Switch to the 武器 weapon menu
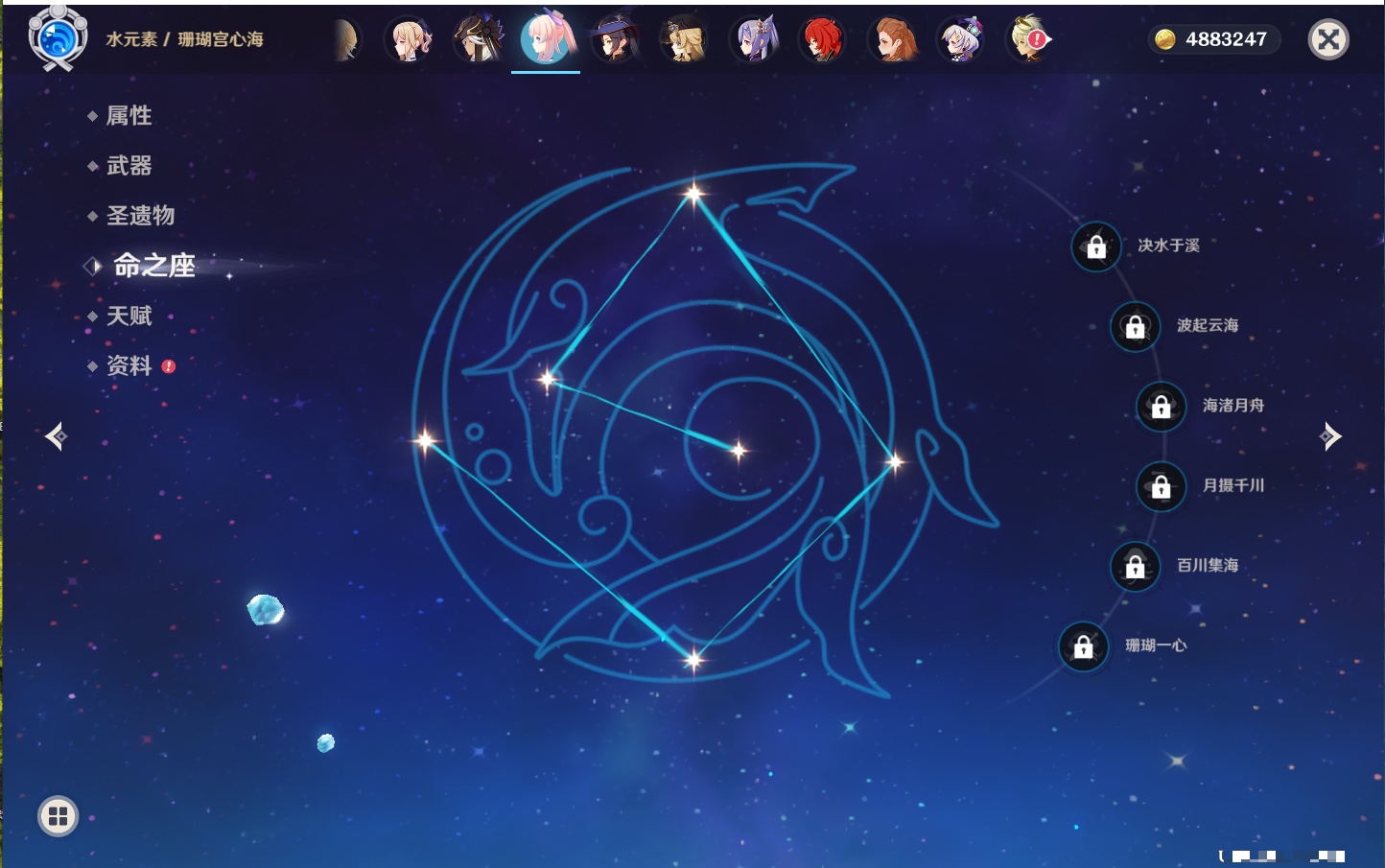 click(129, 166)
